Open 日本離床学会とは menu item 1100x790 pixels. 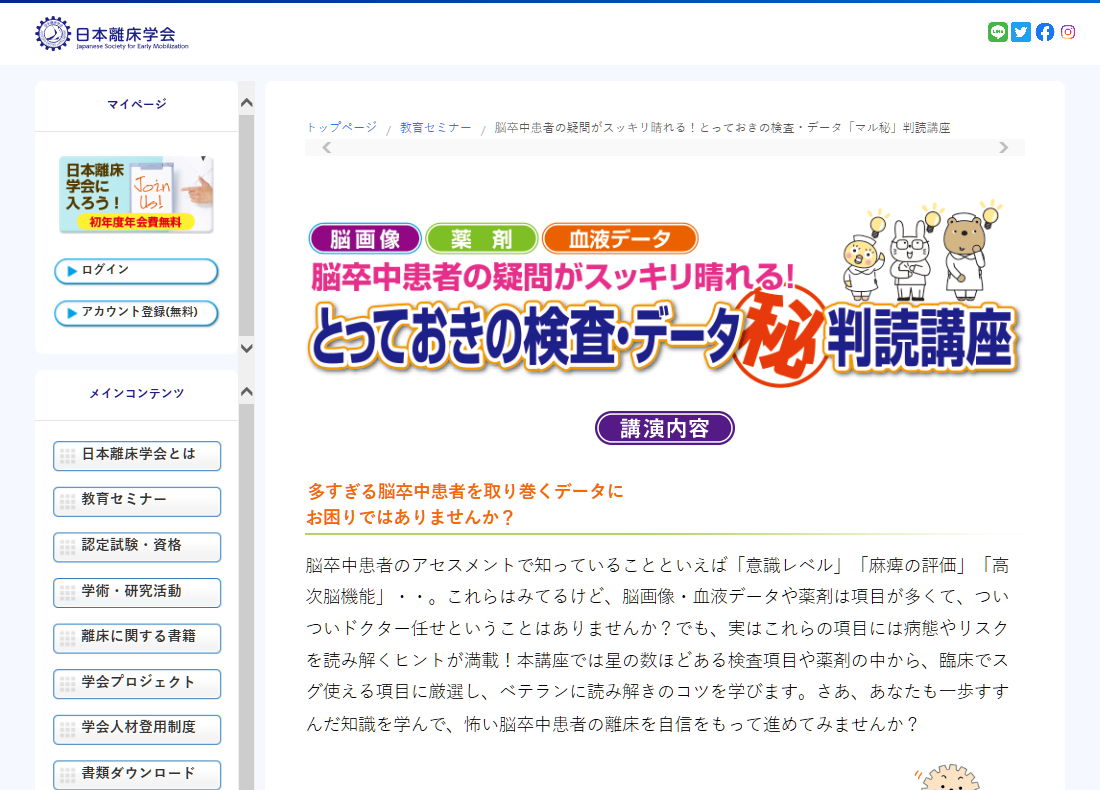137,455
